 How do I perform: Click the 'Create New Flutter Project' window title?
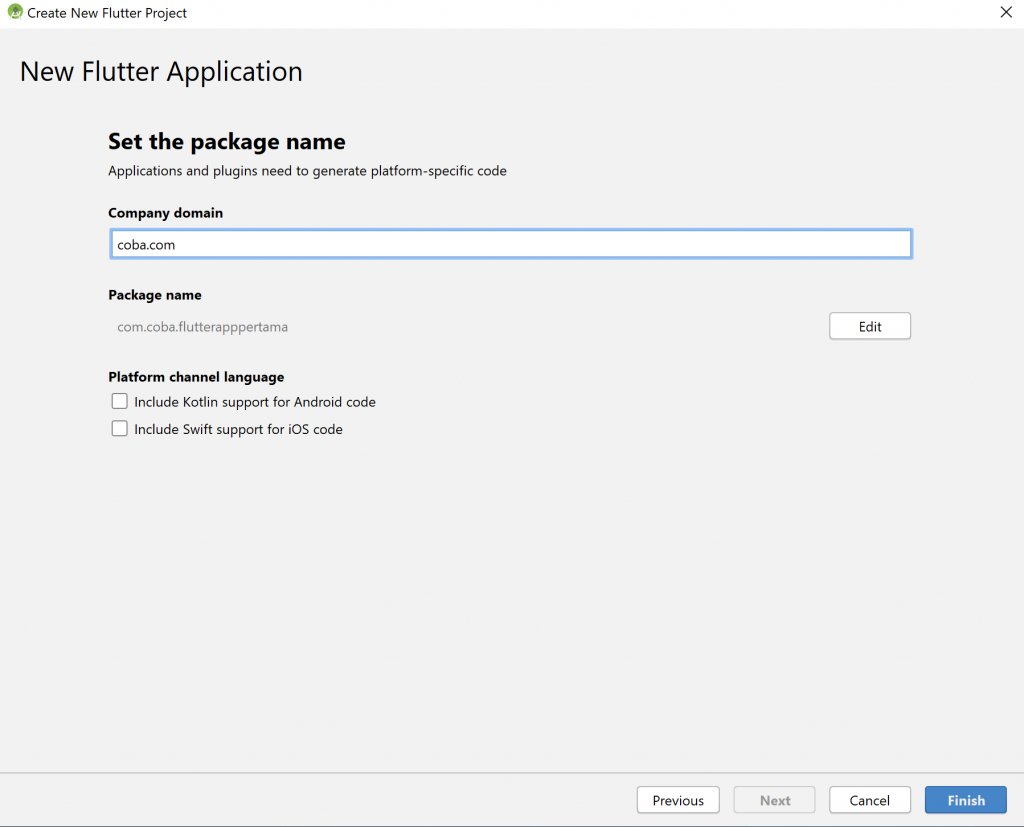click(x=107, y=13)
